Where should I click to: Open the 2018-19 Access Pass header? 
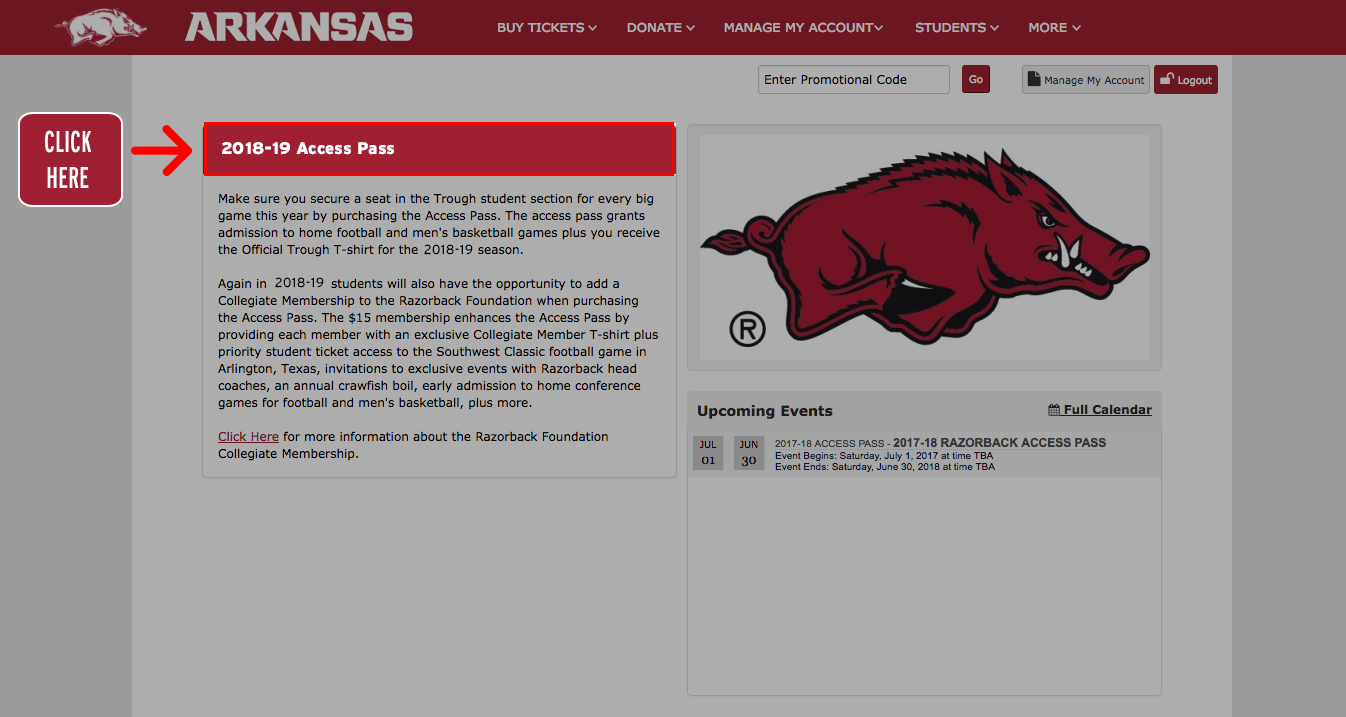[439, 149]
